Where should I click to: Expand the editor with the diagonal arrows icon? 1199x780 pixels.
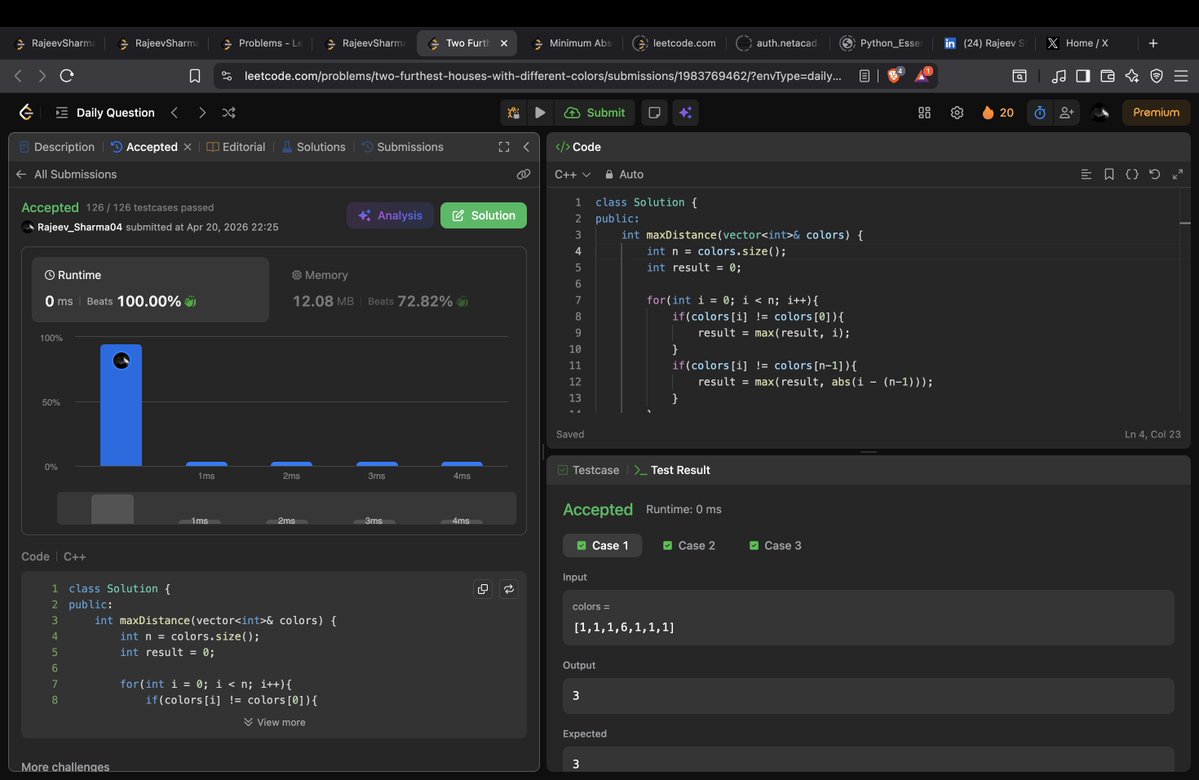[1178, 173]
